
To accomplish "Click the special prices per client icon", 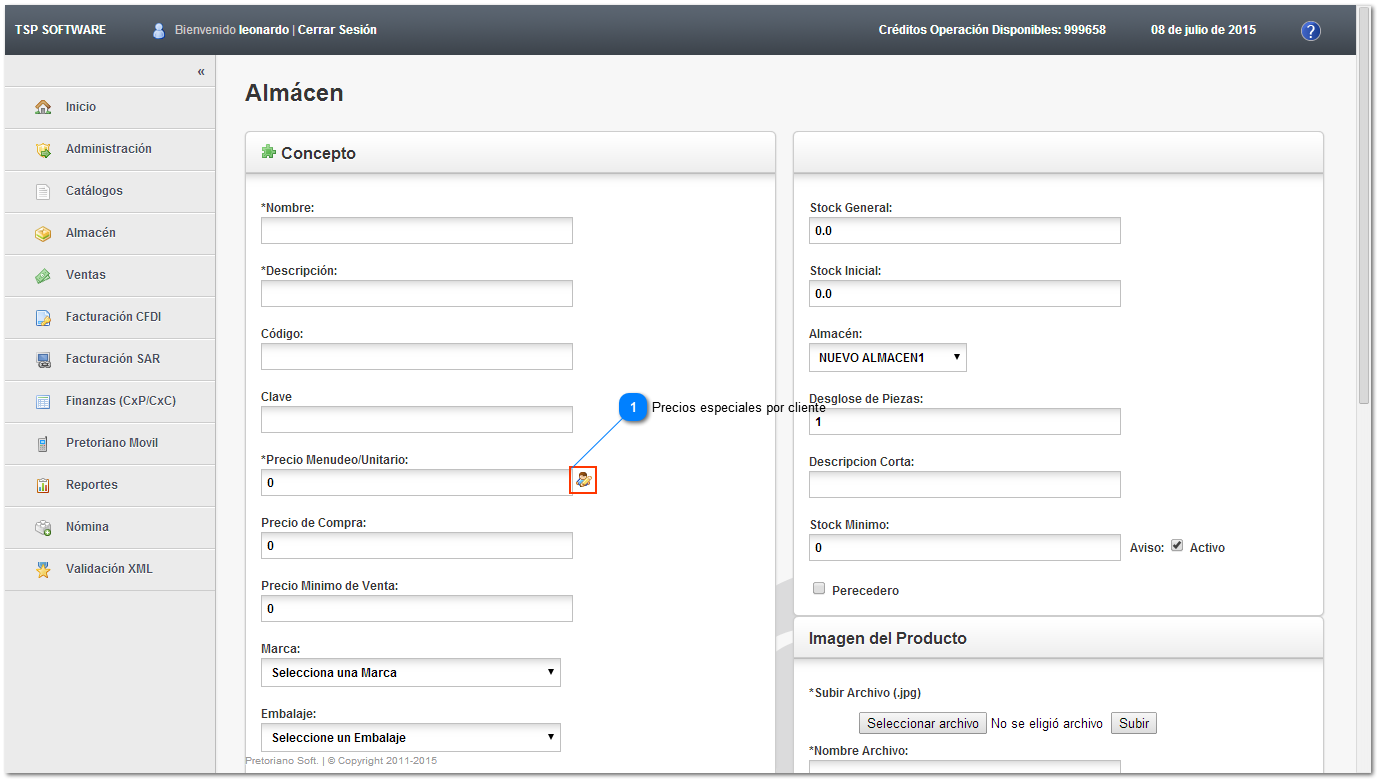I will click(x=583, y=480).
